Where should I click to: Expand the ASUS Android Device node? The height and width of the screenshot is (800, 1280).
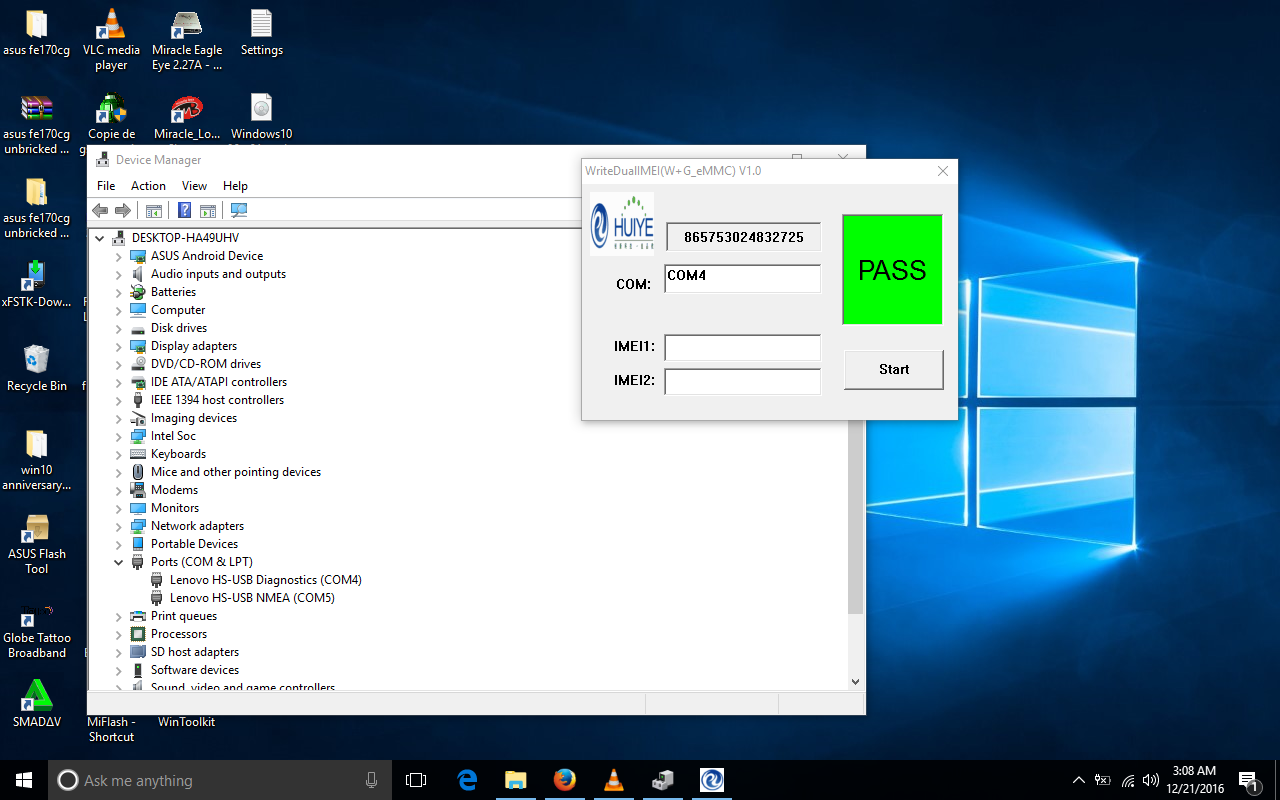pos(118,256)
